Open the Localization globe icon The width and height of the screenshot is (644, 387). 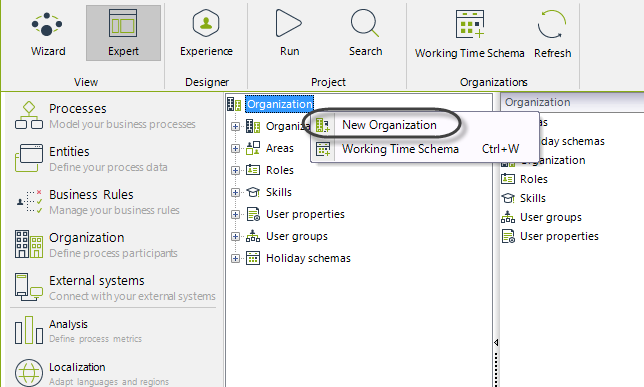point(29,373)
